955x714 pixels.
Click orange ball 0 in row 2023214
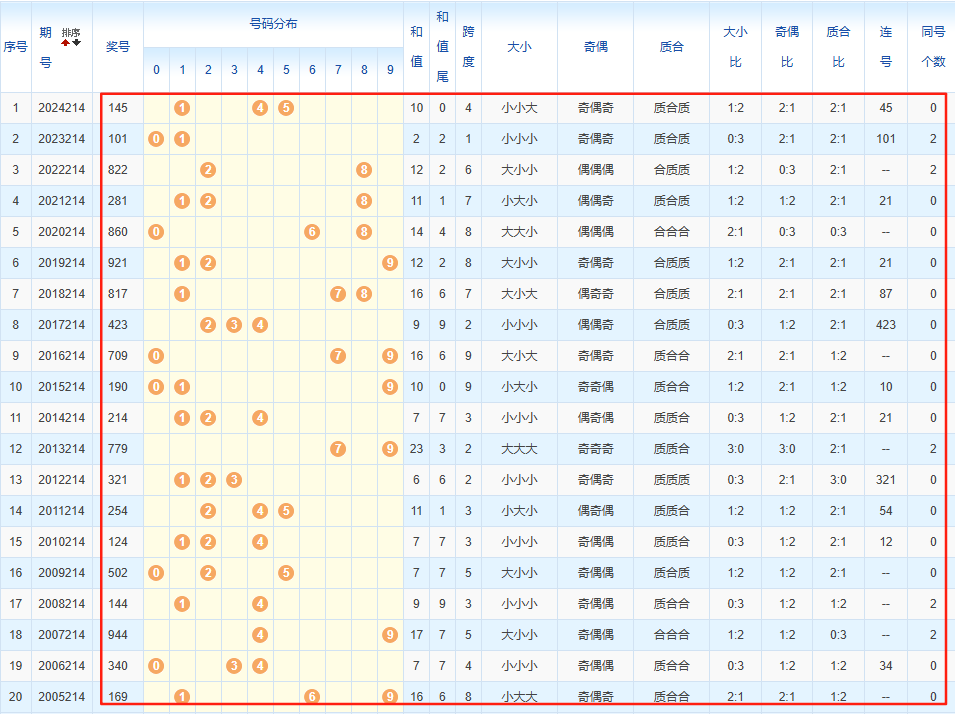click(x=156, y=139)
